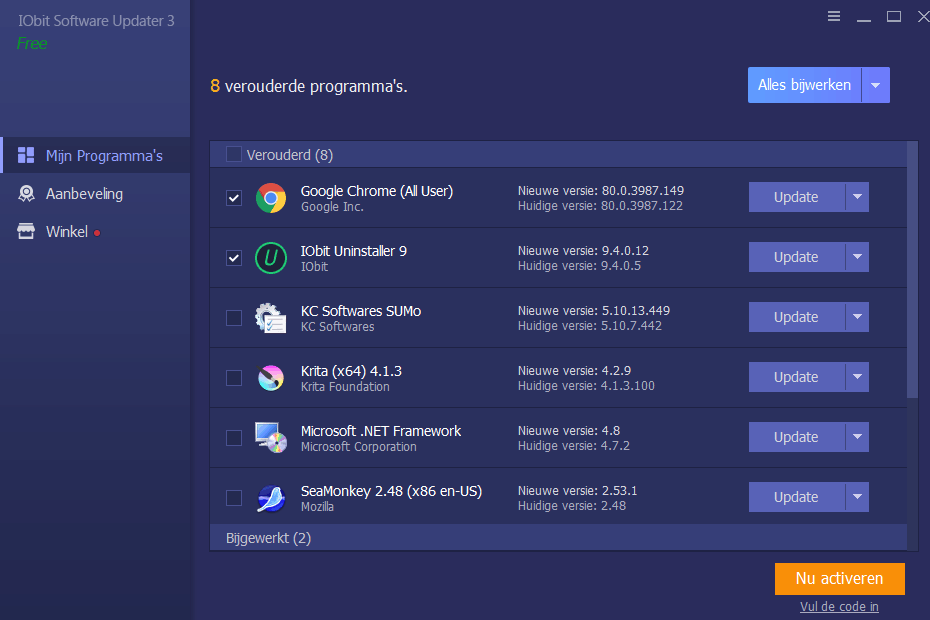Click Huidige versie: 9.4.0.5 text
The image size is (930, 620).
click(x=579, y=266)
